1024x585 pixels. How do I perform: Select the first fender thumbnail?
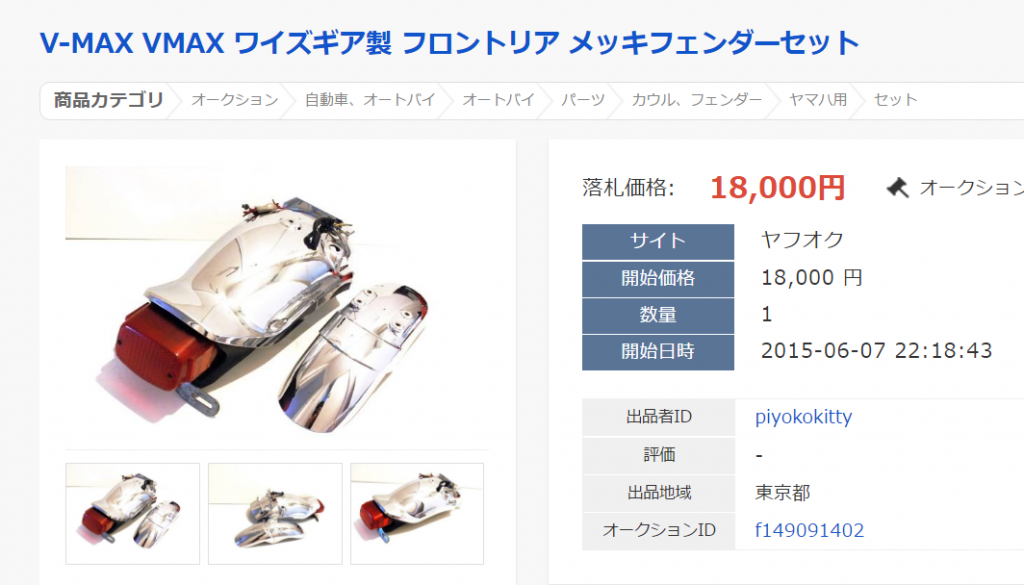point(133,514)
